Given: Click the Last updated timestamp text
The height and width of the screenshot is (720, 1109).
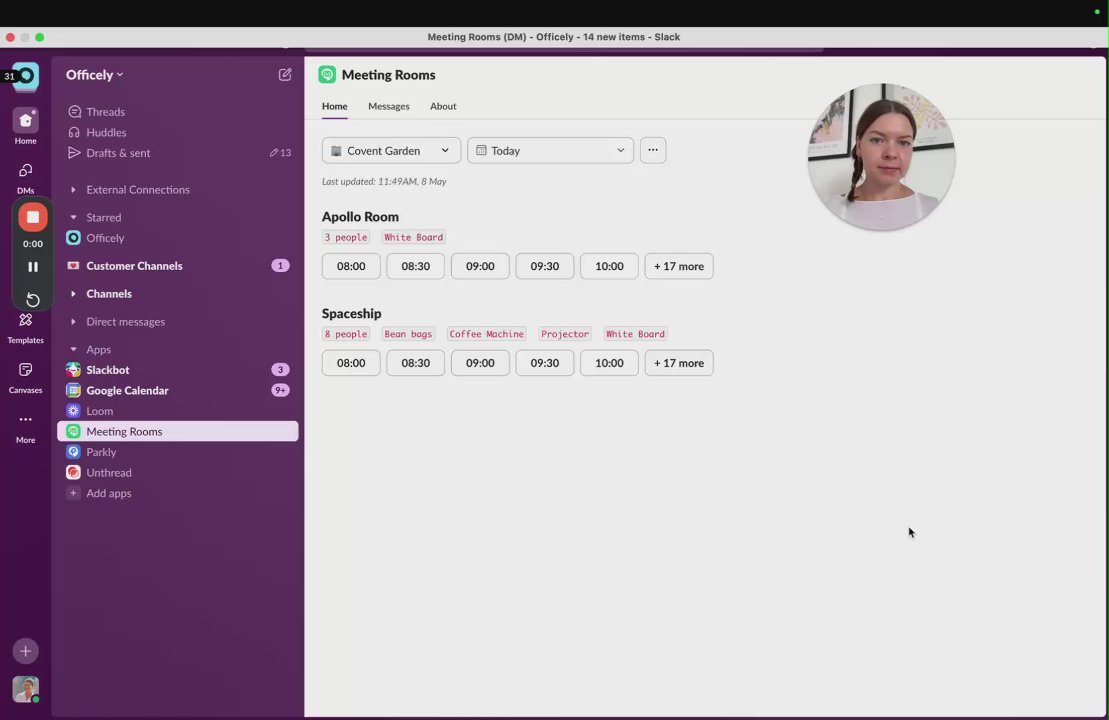Looking at the screenshot, I should coord(384,182).
